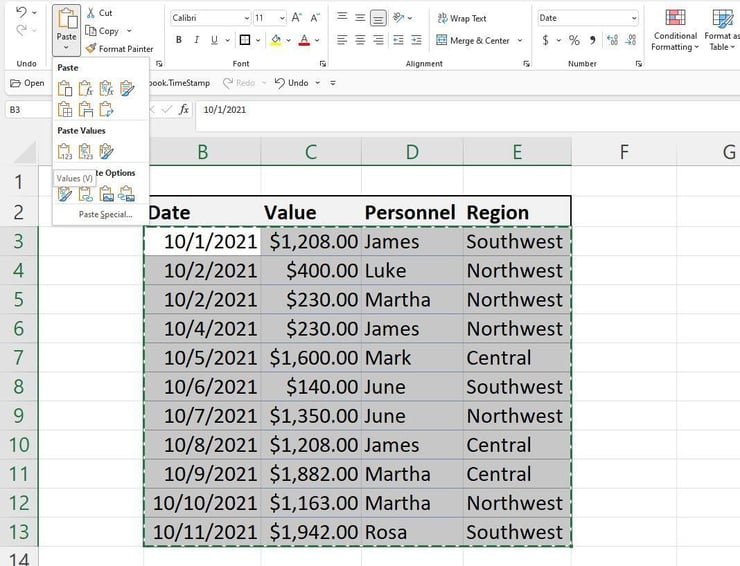740x566 pixels.
Task: Apply cell borders using the Borders icon
Action: (245, 40)
